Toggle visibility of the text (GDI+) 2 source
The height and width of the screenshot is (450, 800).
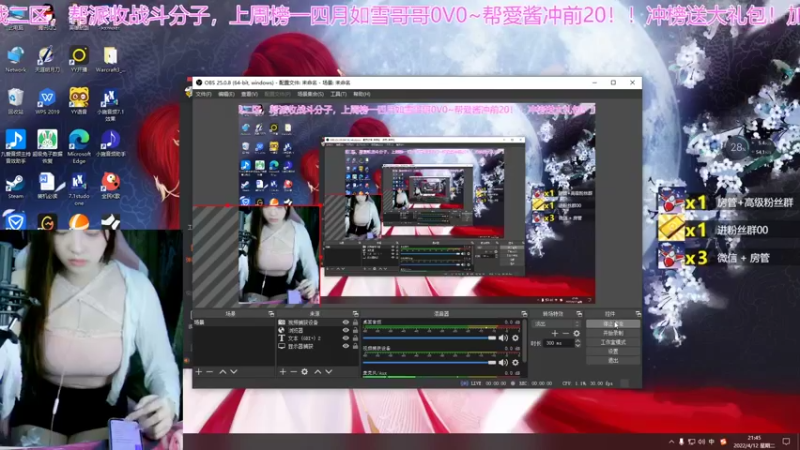(x=346, y=338)
